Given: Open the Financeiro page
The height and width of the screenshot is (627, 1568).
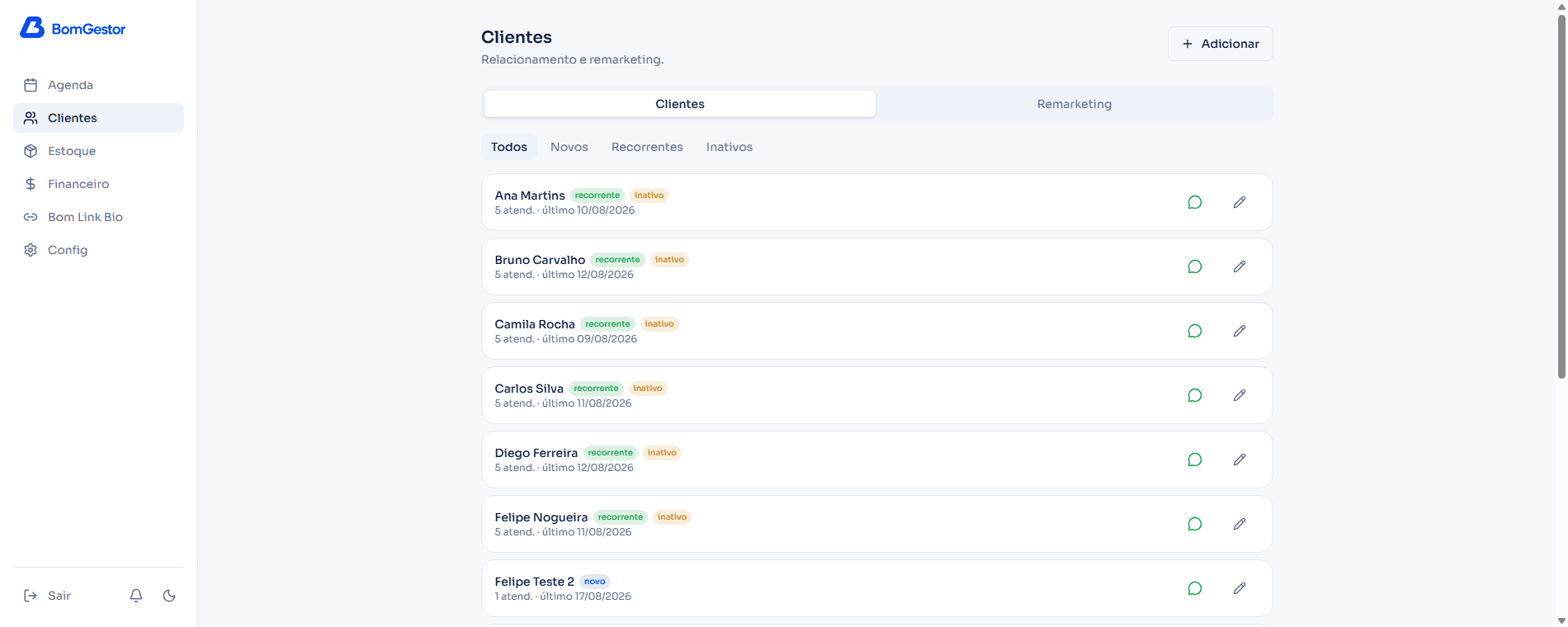Looking at the screenshot, I should click(98, 184).
